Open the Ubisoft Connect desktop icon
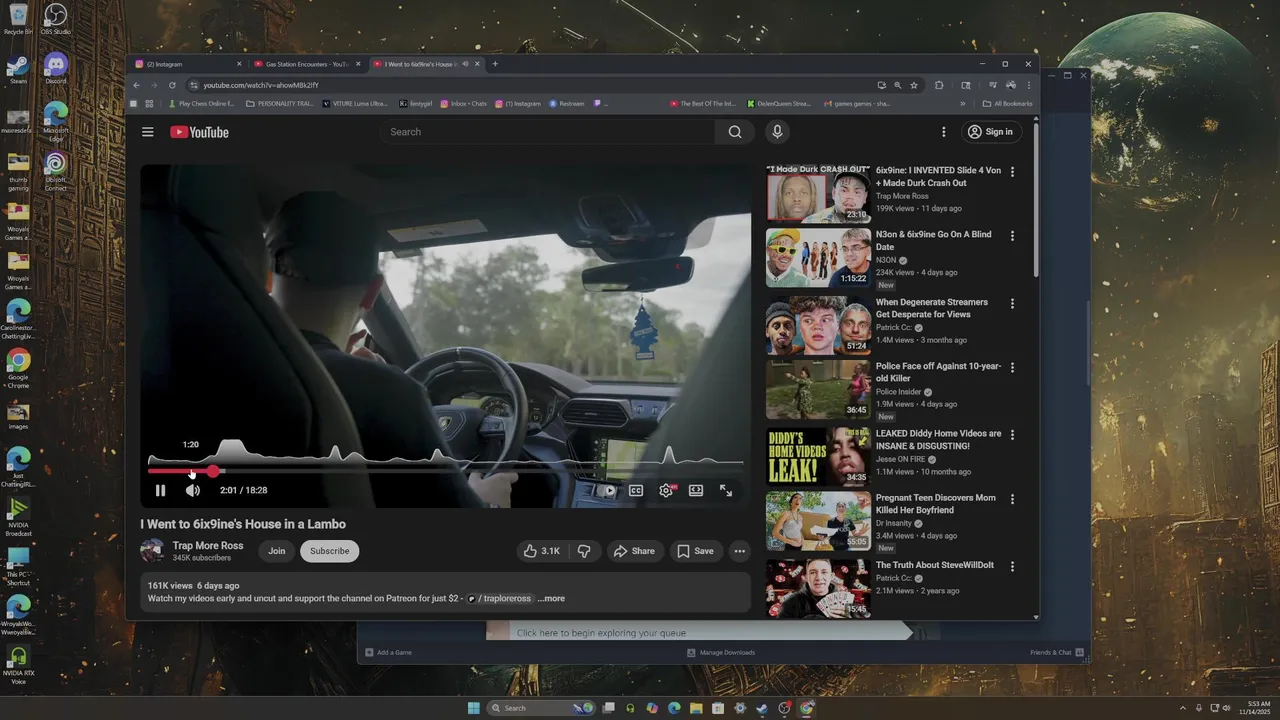Viewport: 1280px width, 720px height. pyautogui.click(x=56, y=171)
